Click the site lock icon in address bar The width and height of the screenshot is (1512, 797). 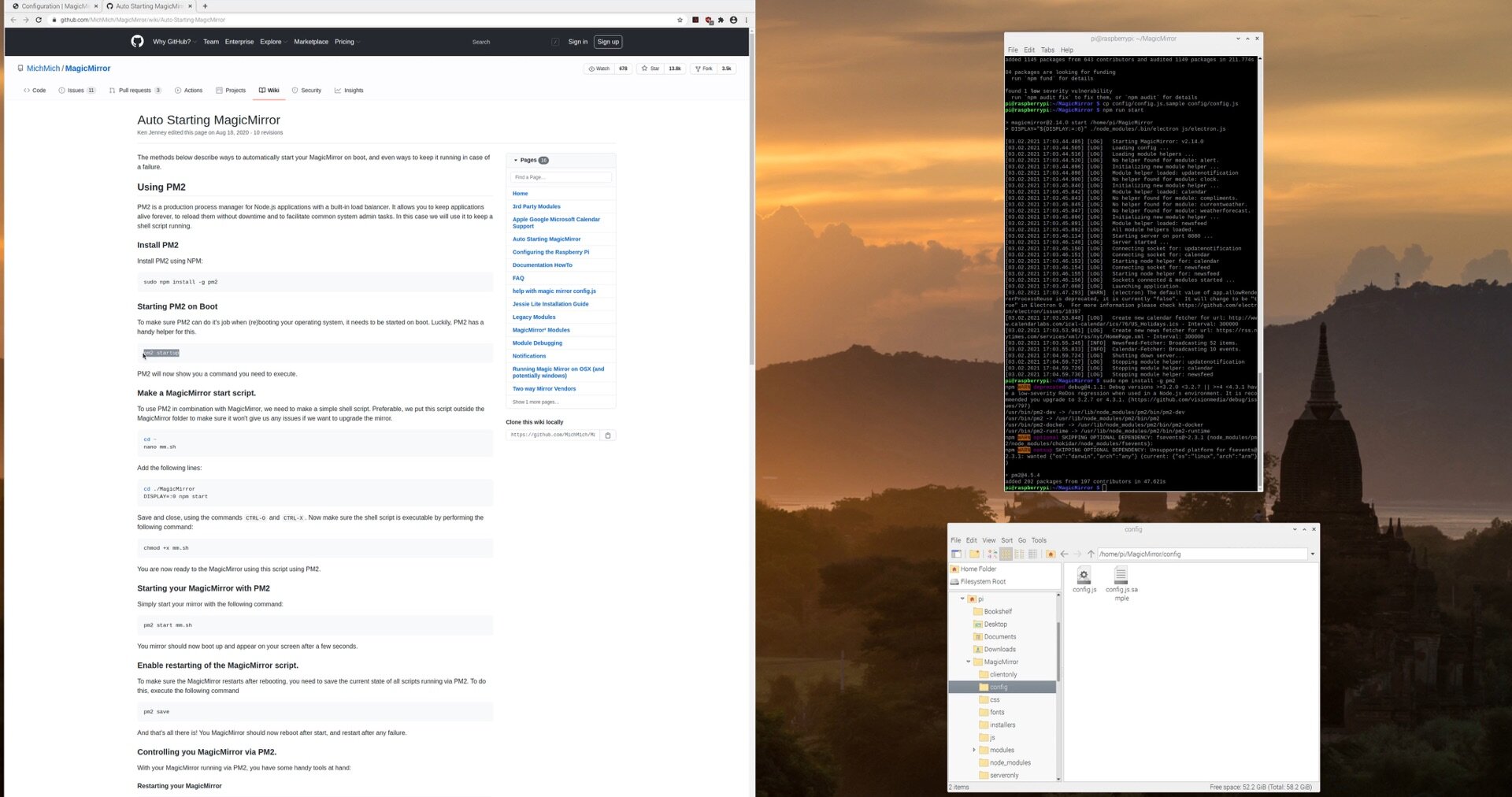tap(54, 20)
